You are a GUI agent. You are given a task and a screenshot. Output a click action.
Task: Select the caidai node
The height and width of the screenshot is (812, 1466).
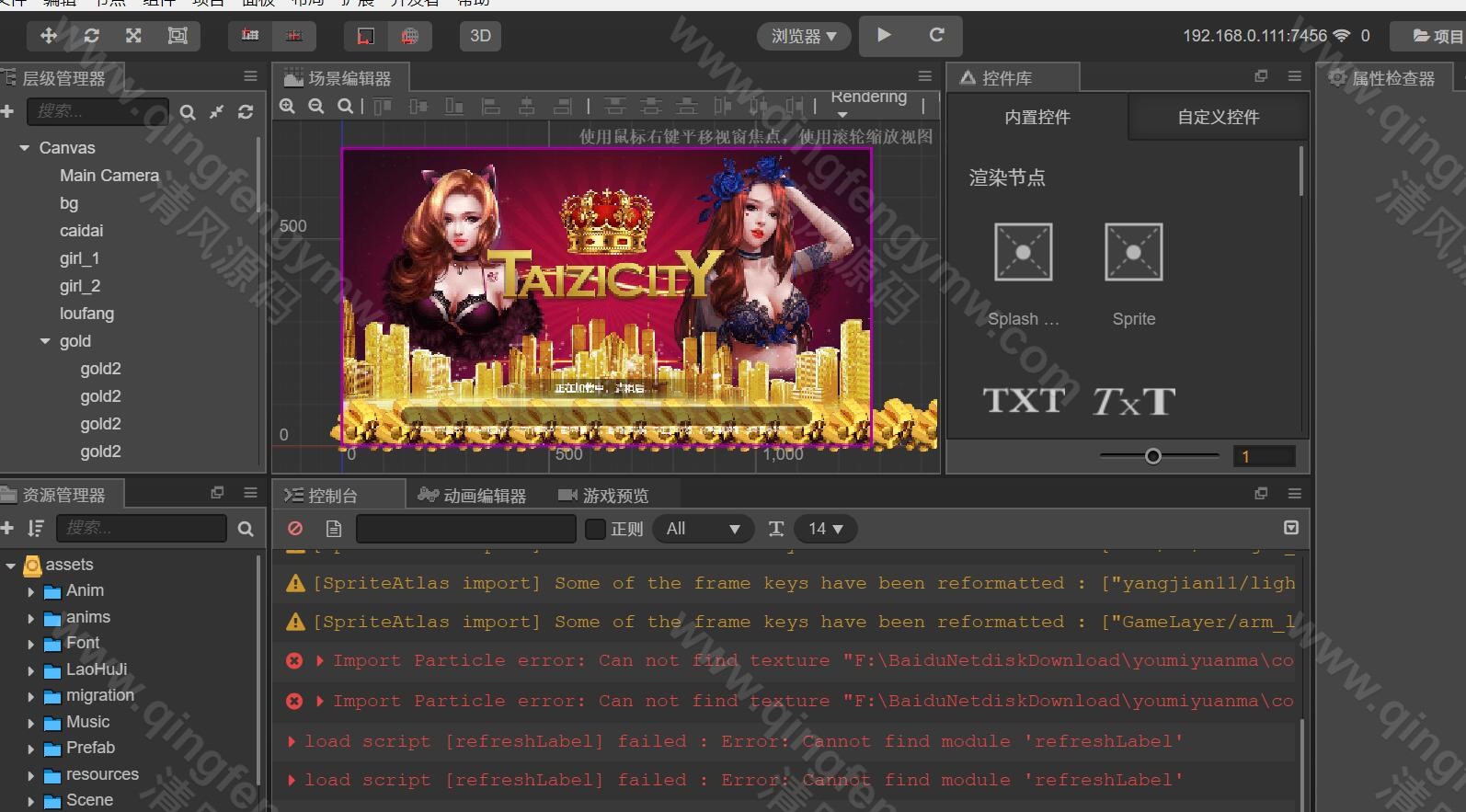pyautogui.click(x=82, y=231)
